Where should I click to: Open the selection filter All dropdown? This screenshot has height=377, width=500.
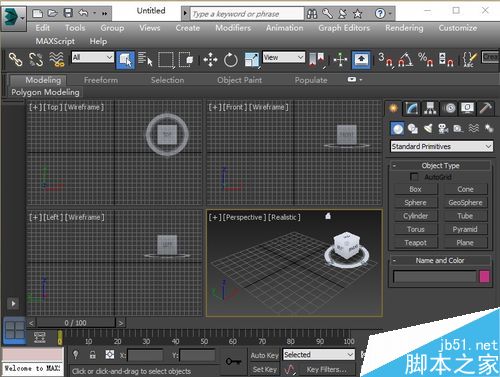point(92,57)
